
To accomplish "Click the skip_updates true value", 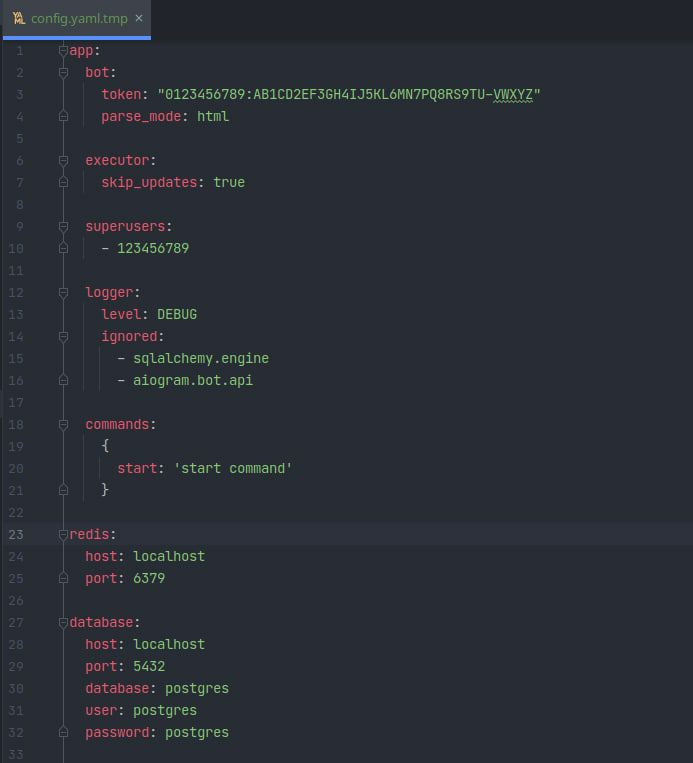I will point(229,182).
